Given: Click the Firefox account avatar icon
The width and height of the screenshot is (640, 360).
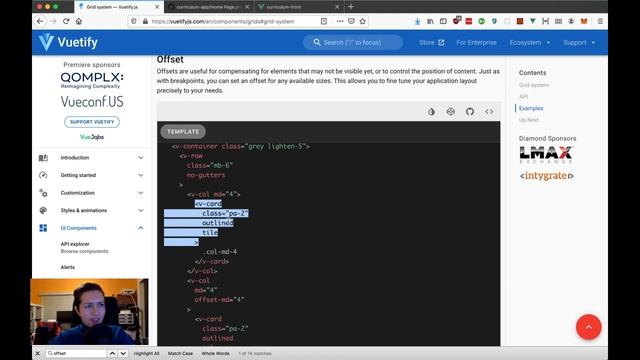Looking at the screenshot, I should 571,21.
